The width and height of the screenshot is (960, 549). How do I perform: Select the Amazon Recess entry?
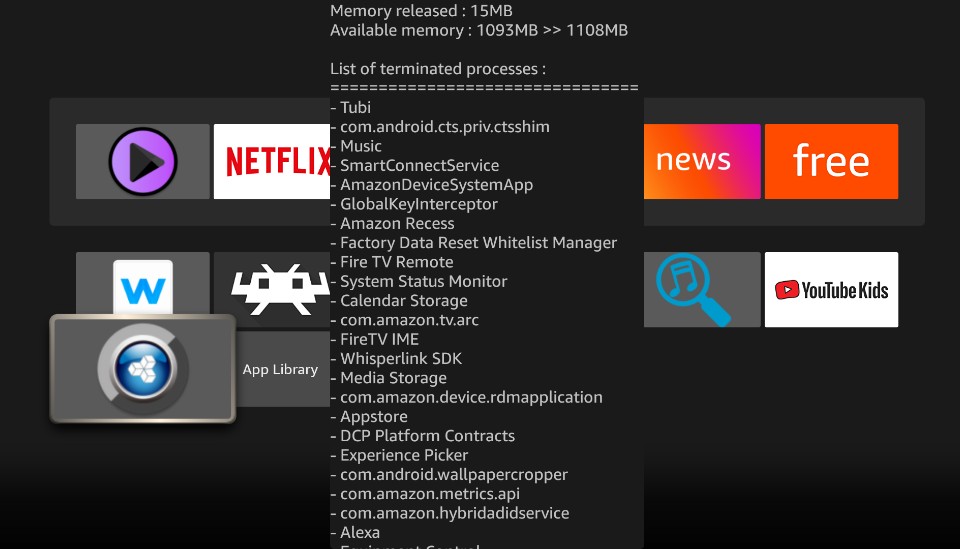(x=392, y=223)
